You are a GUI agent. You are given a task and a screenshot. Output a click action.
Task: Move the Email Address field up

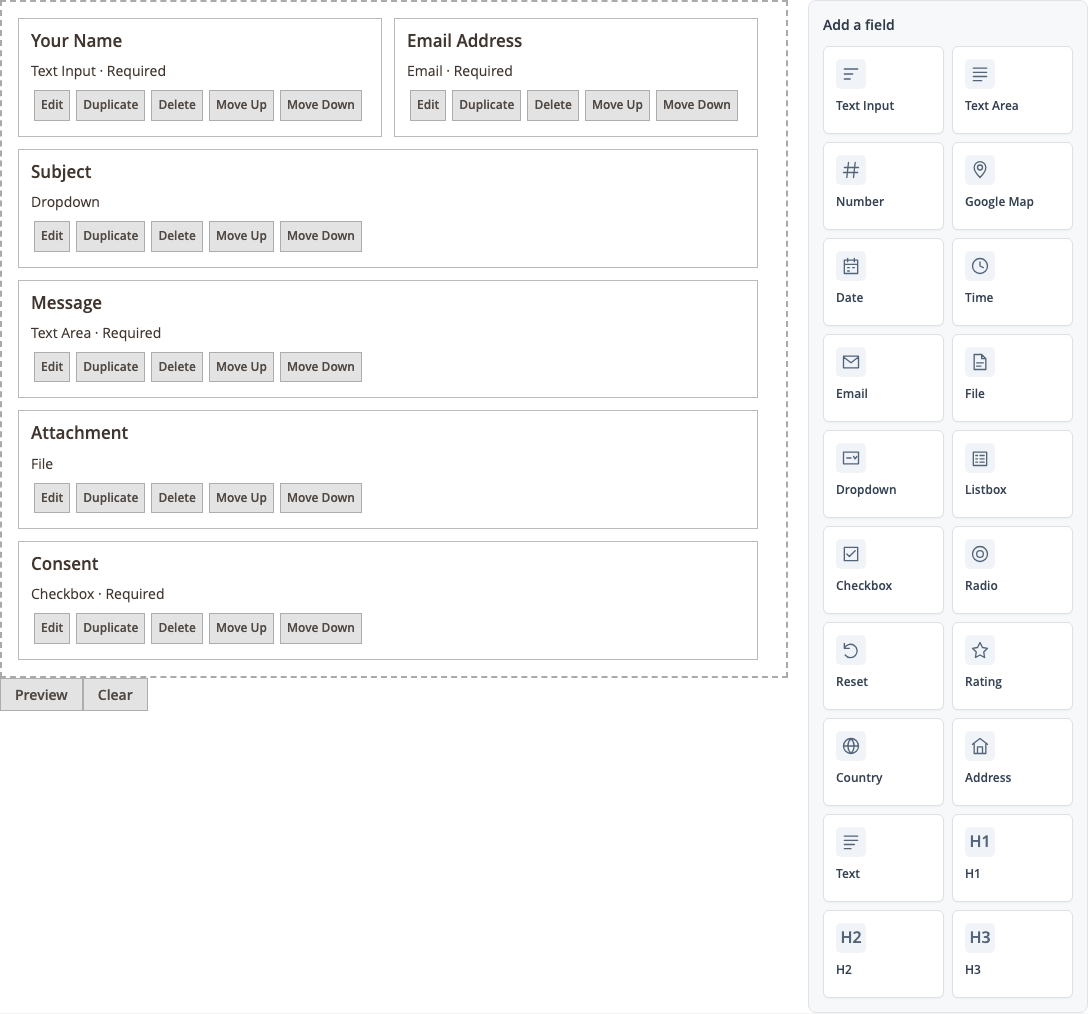pyautogui.click(x=618, y=105)
